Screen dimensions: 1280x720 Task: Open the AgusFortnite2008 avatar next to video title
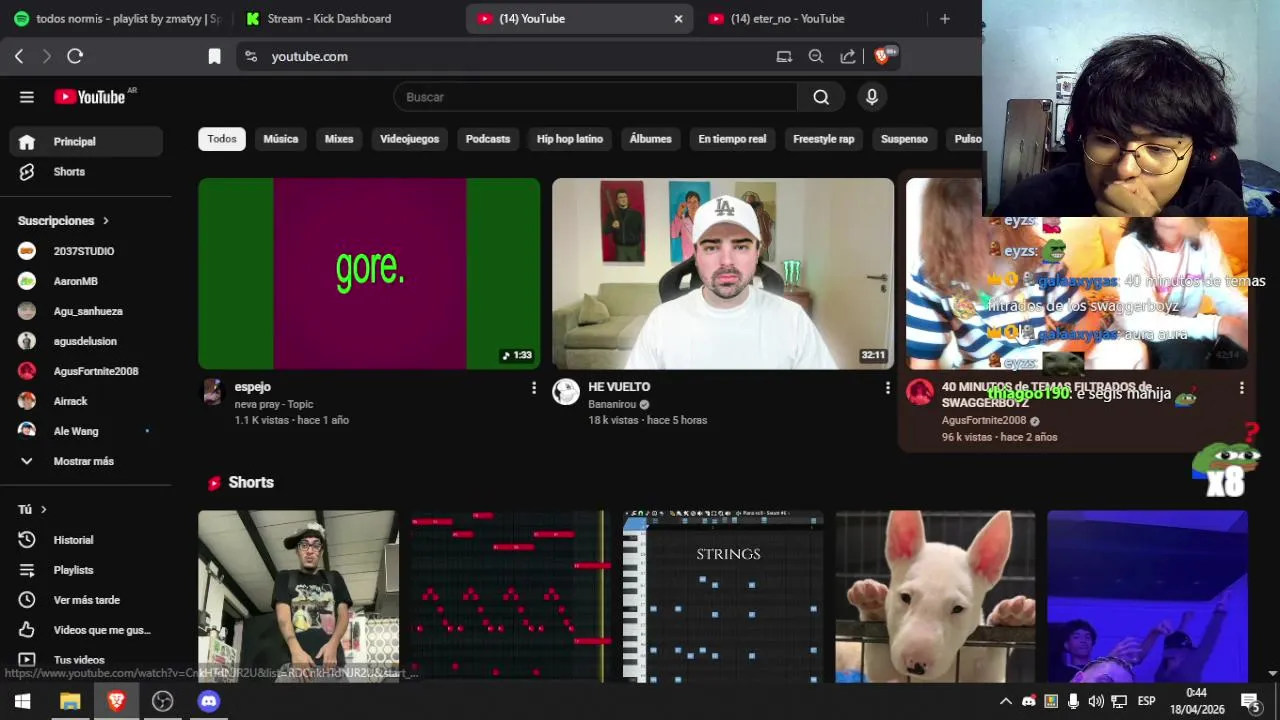coord(920,392)
